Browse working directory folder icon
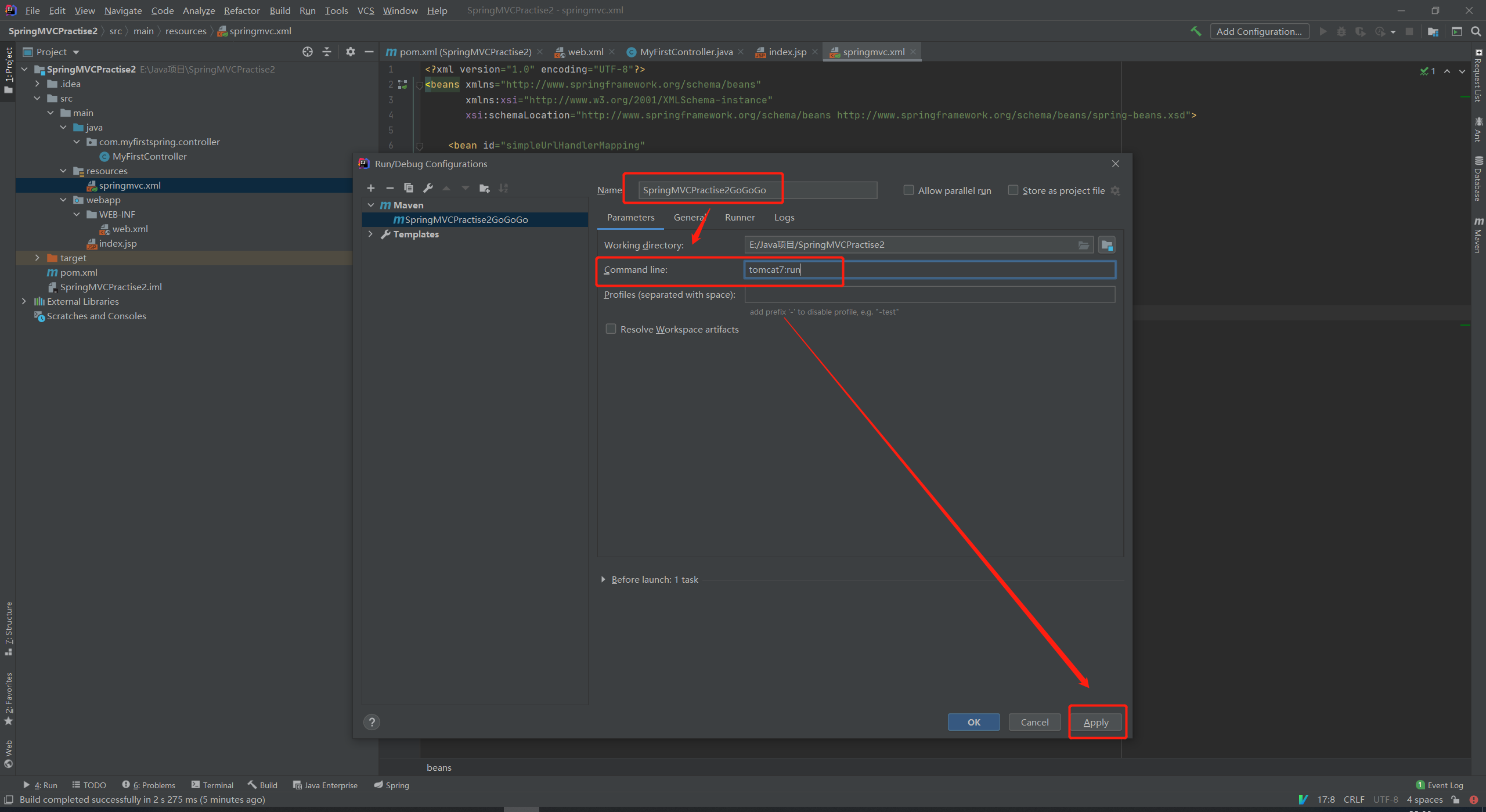 [x=1083, y=245]
